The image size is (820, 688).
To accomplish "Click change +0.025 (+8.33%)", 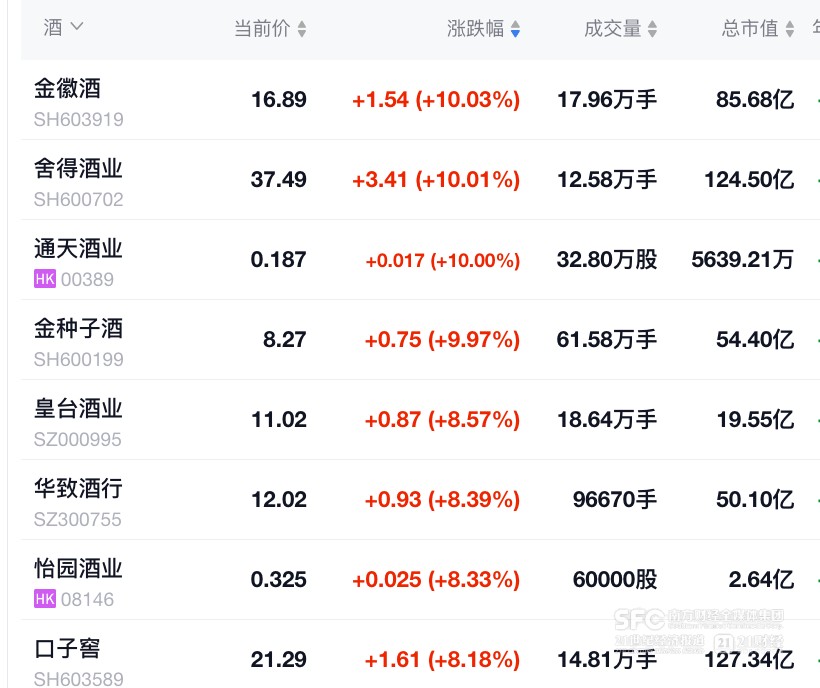I will (436, 579).
